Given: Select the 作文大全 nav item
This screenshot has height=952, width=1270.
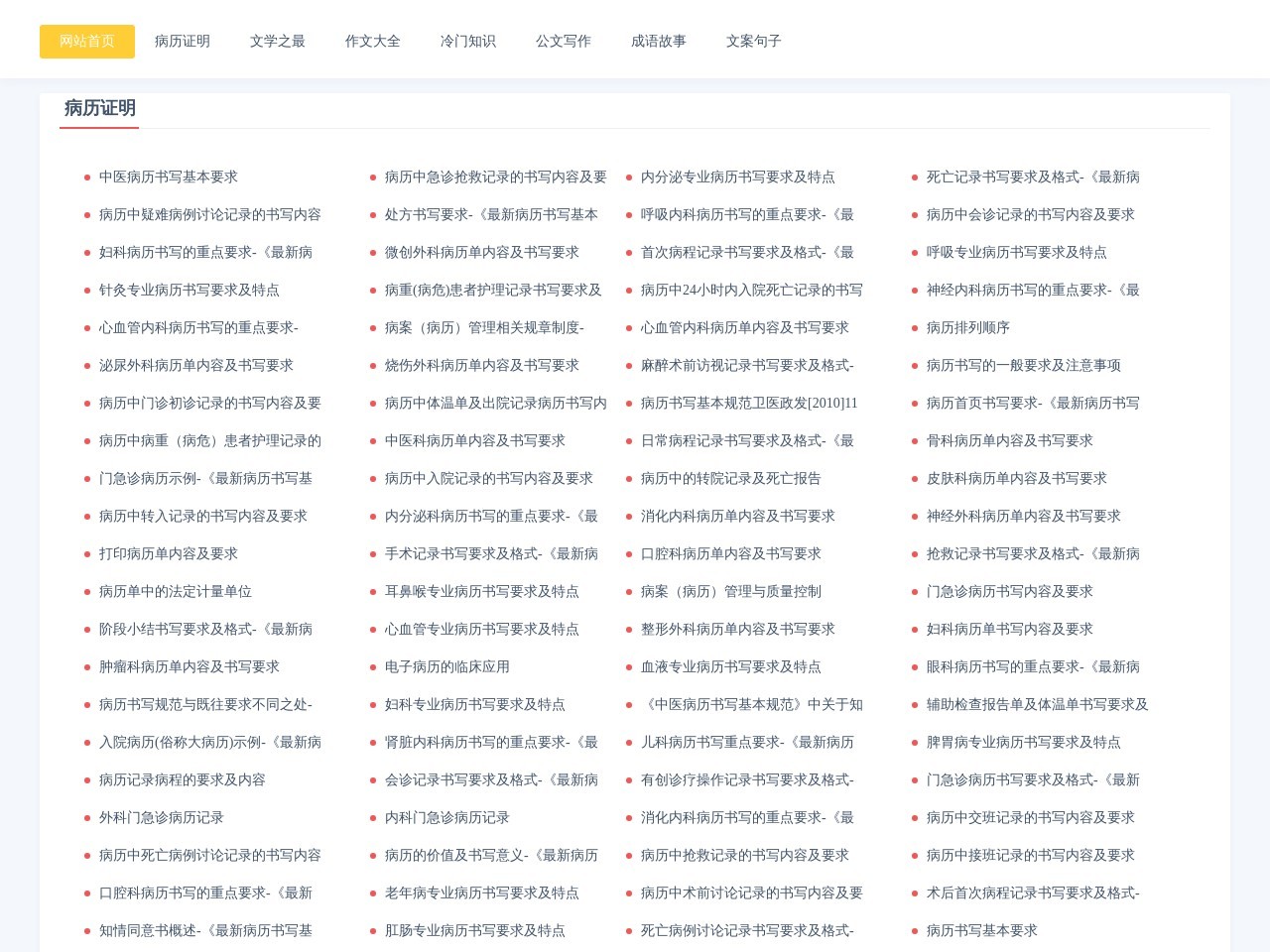Looking at the screenshot, I should [x=373, y=42].
